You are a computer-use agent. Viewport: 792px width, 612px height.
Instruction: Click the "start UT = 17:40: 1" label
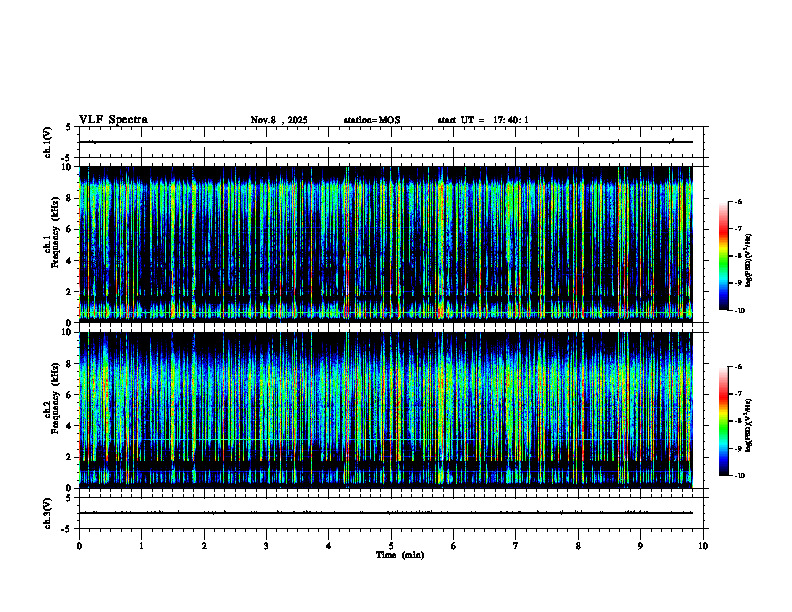click(483, 120)
